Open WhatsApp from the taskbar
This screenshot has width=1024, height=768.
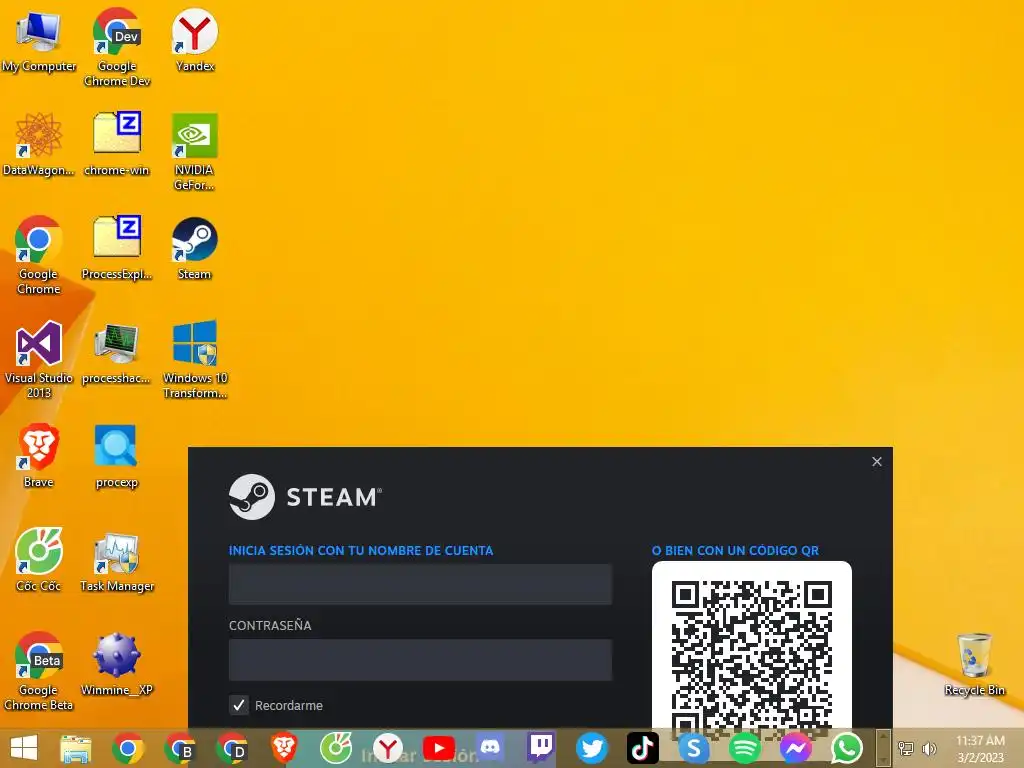click(847, 748)
